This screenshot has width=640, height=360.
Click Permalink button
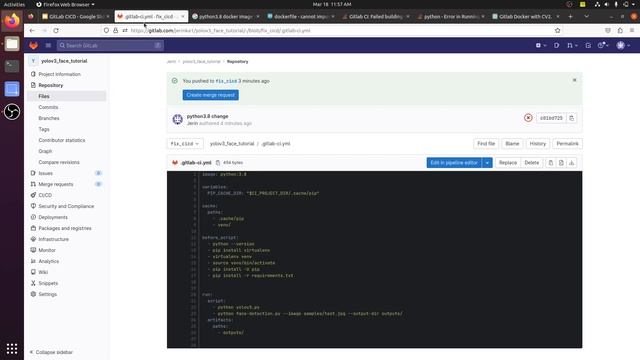pos(567,144)
